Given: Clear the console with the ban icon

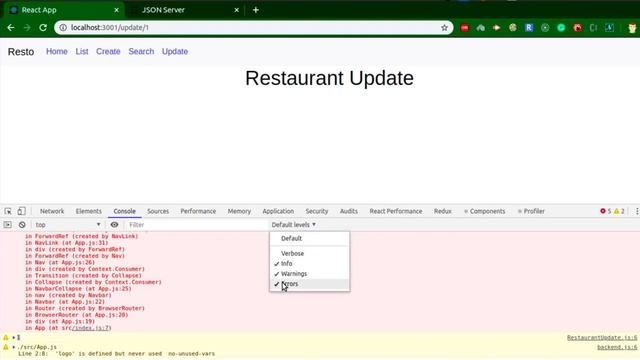Looking at the screenshot, I should 22,224.
